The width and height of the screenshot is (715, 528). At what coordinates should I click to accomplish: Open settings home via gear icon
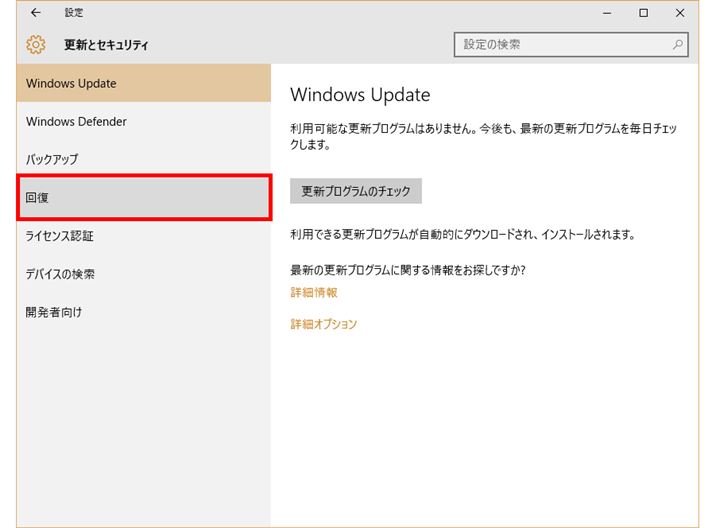tap(36, 45)
